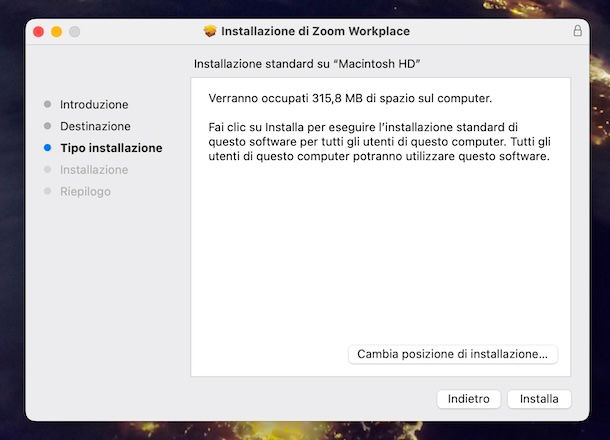The image size is (610, 440).
Task: Click the lock icon in title bar
Action: (x=577, y=31)
